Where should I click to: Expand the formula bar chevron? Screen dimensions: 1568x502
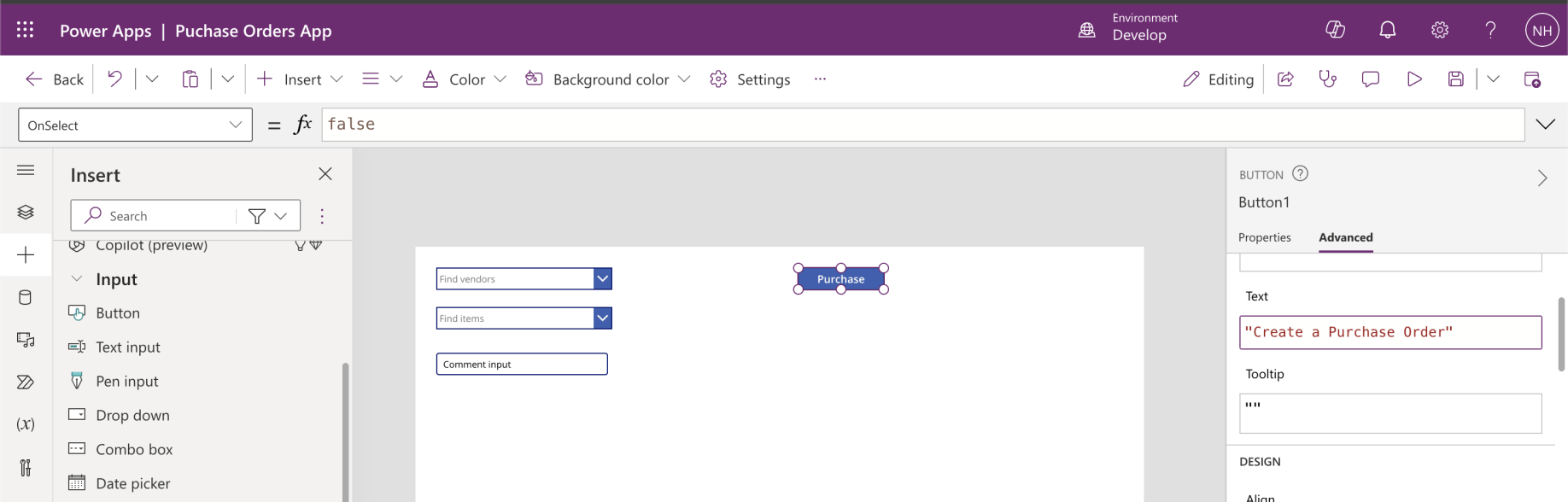pyautogui.click(x=1546, y=125)
